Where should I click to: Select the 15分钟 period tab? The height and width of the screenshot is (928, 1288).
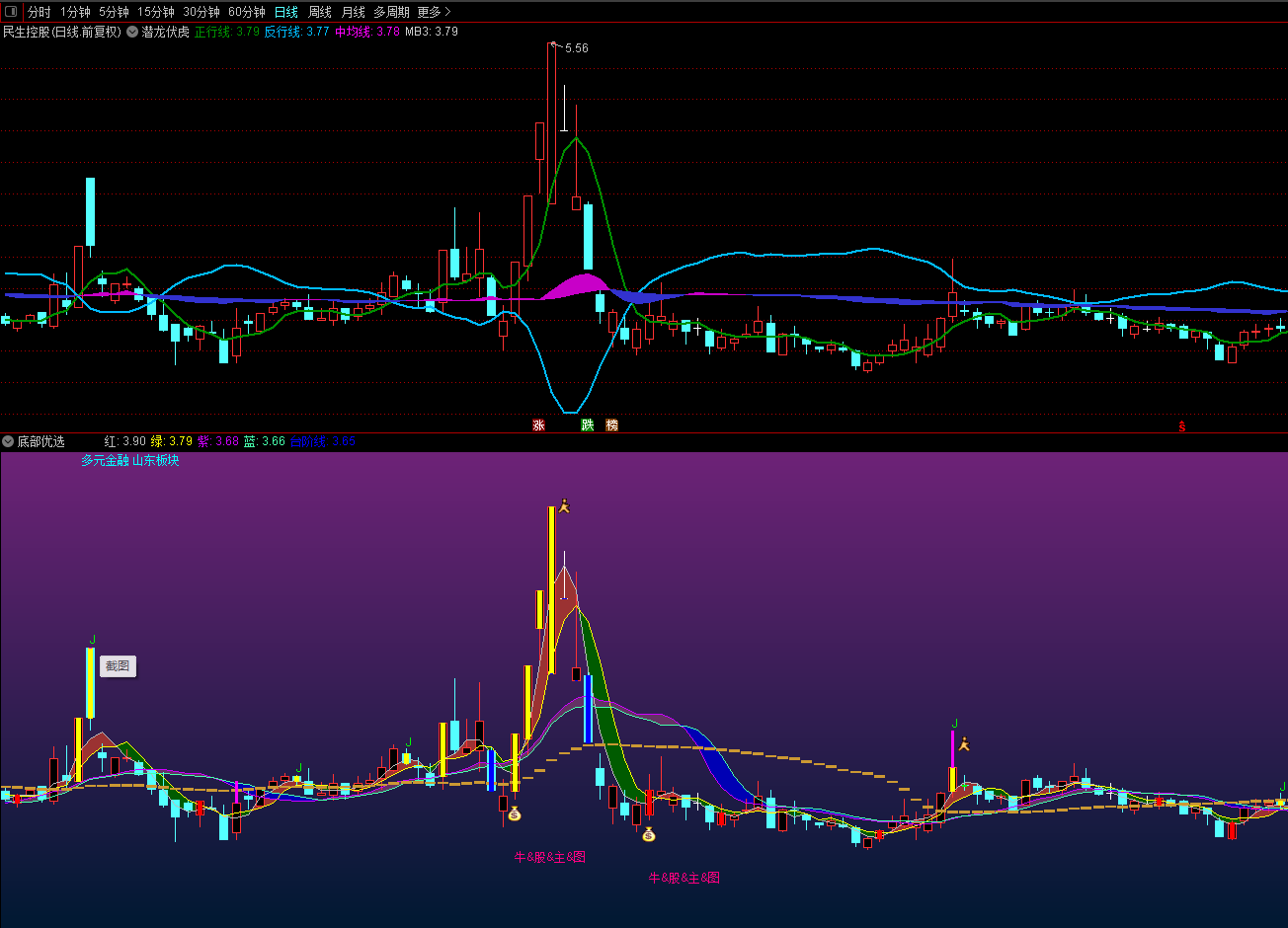click(156, 12)
